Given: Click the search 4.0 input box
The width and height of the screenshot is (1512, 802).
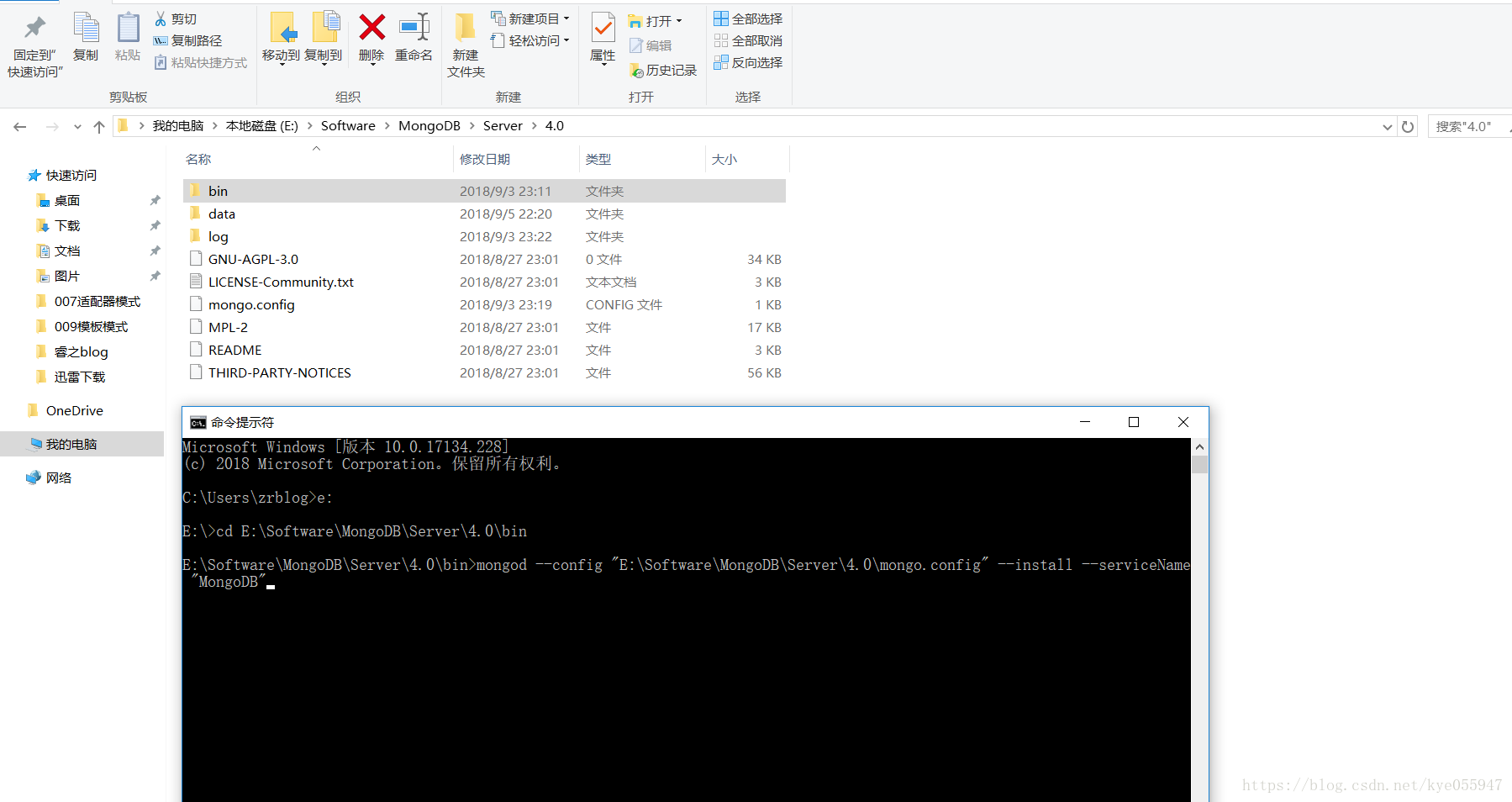Looking at the screenshot, I should point(1469,126).
